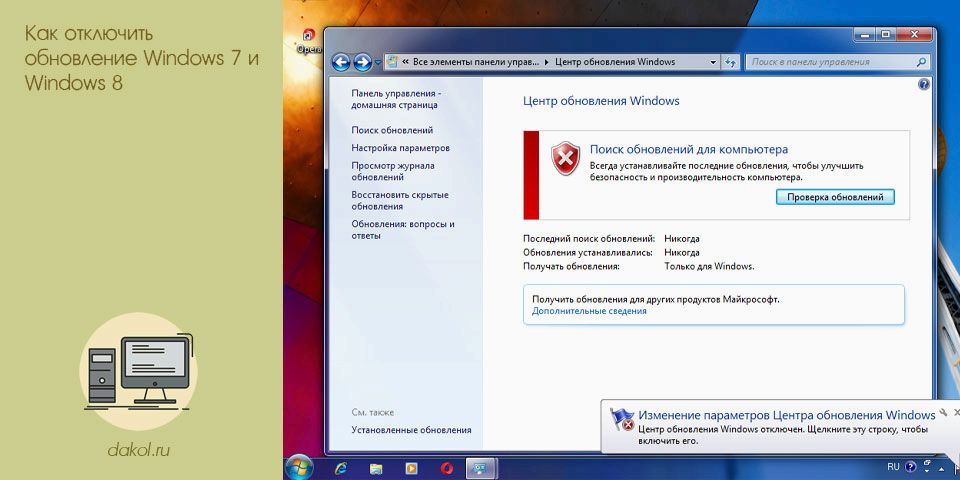Click the Action Center flag icon in notification
Screen dimensions: 960x480
(x=622, y=420)
